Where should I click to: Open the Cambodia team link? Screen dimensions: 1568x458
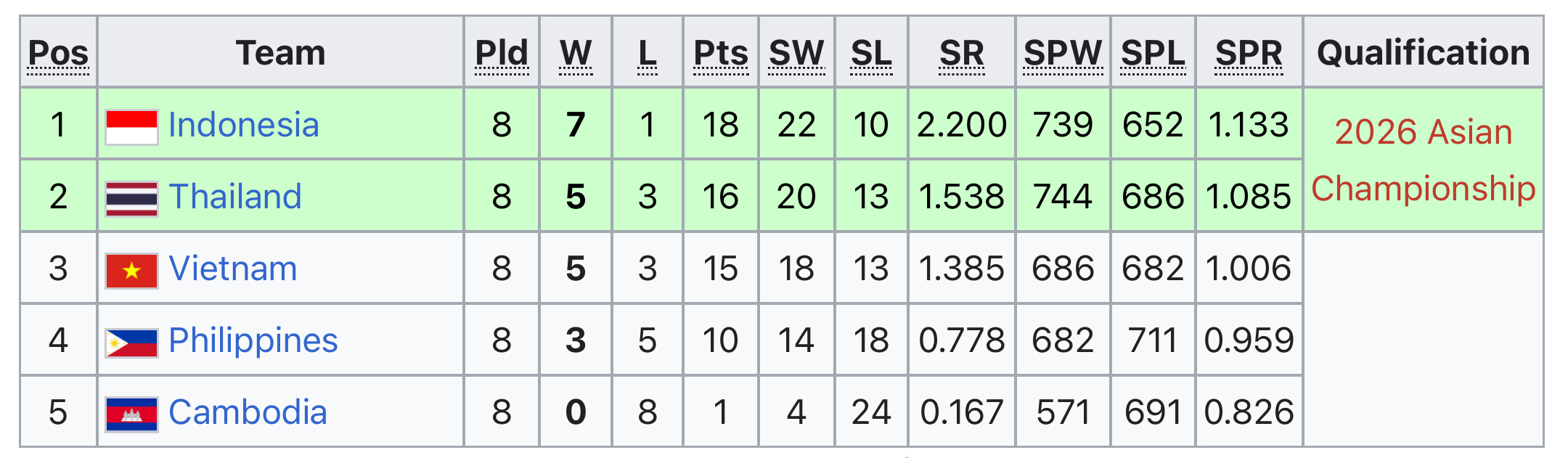point(248,412)
